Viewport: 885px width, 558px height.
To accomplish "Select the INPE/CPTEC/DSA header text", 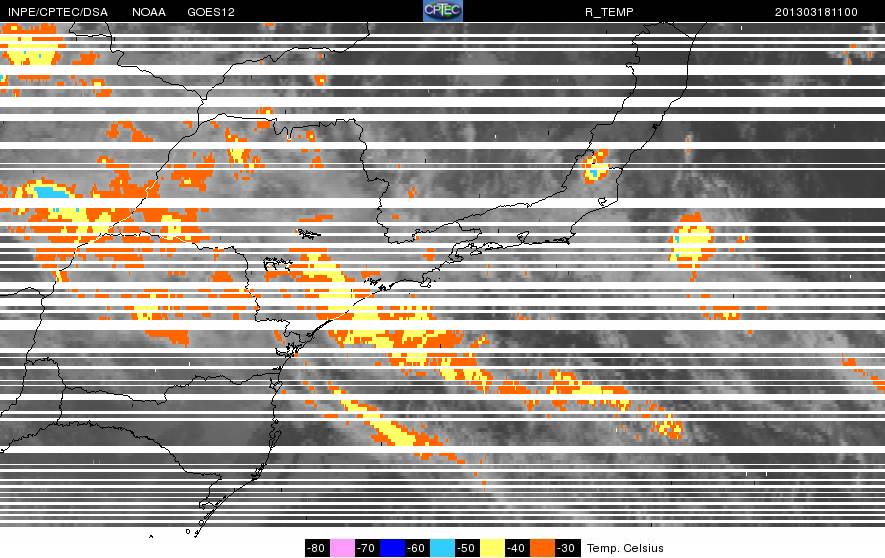I will click(x=58, y=12).
